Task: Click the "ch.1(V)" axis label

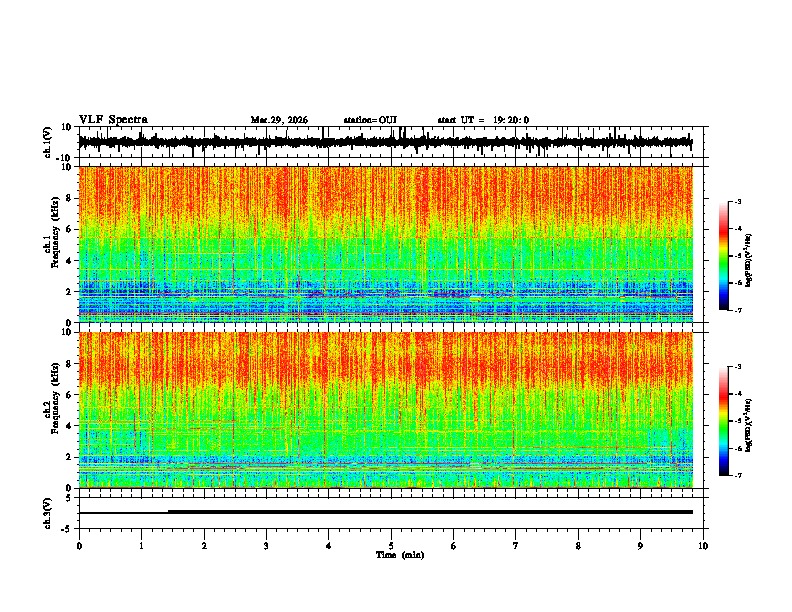Action: coord(48,142)
